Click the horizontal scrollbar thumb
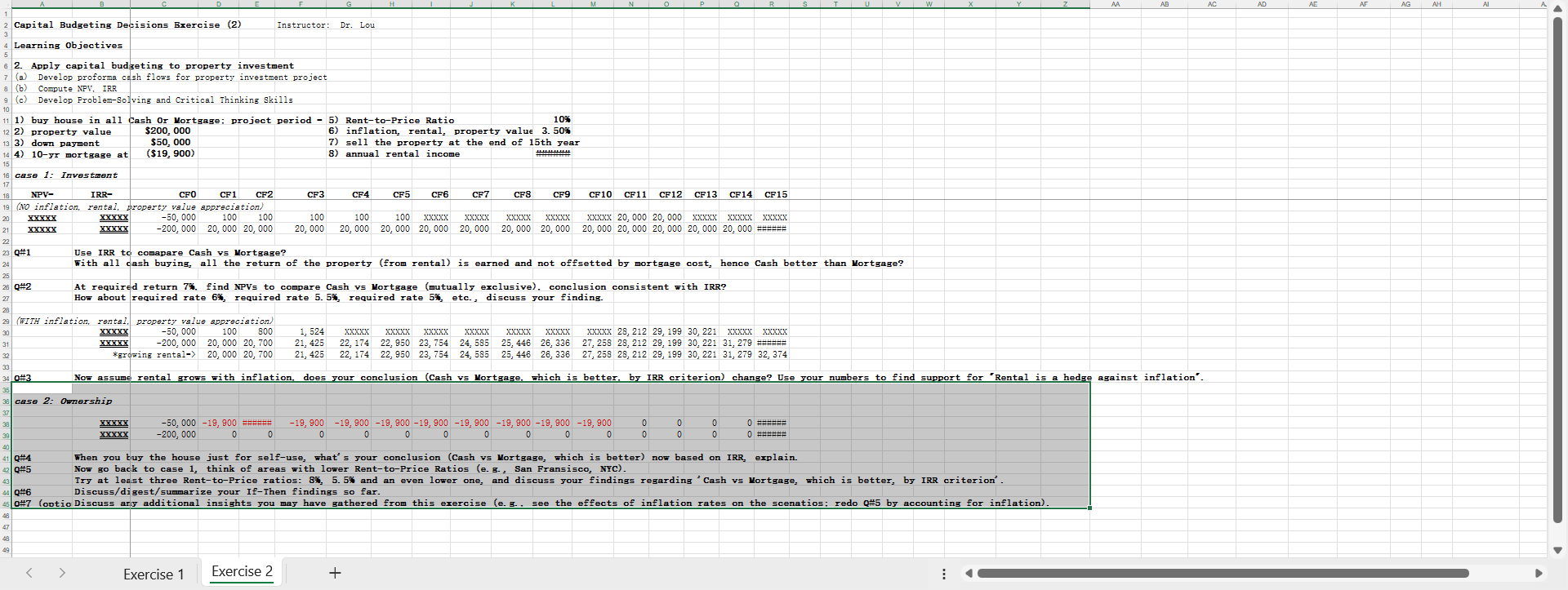Viewport: 1568px width, 590px height. 1223,574
